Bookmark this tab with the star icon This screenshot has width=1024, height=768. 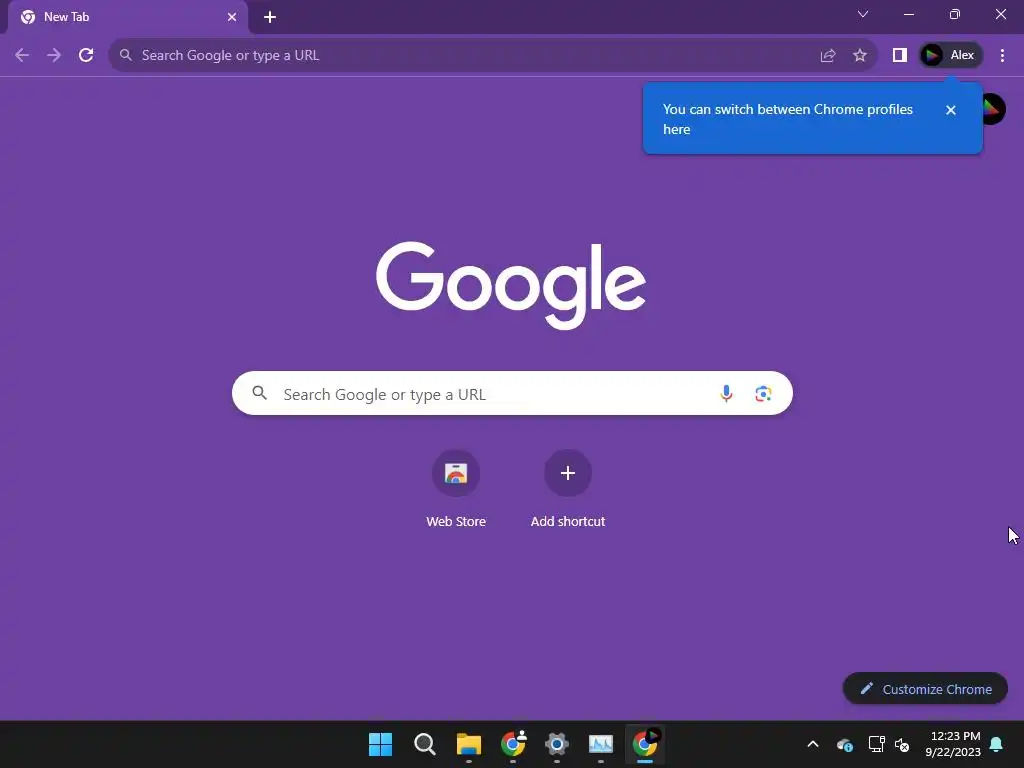(859, 56)
